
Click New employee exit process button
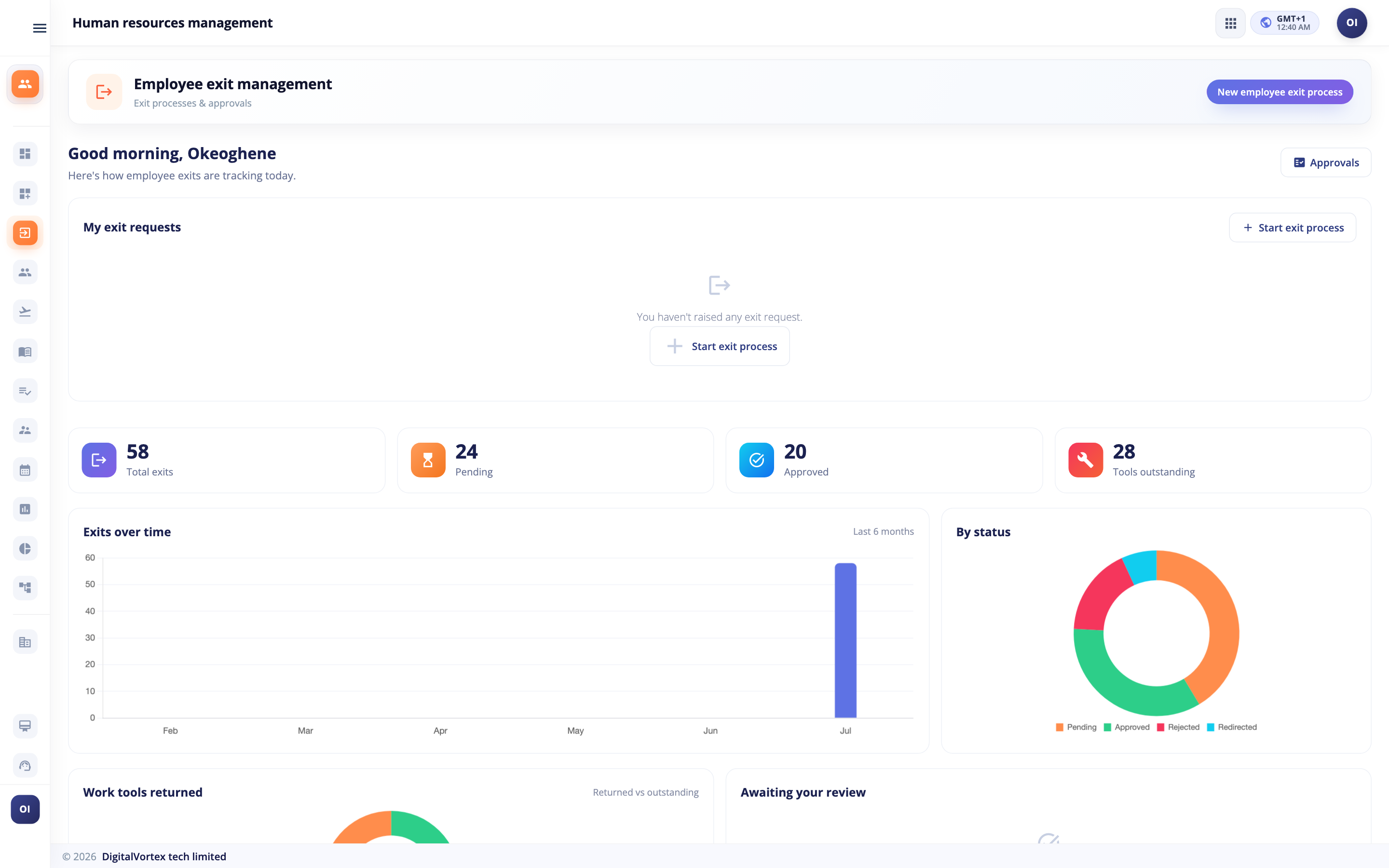(1280, 92)
